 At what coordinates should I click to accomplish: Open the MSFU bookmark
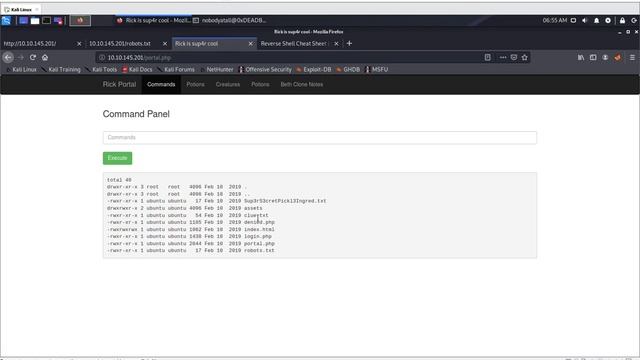click(x=376, y=69)
